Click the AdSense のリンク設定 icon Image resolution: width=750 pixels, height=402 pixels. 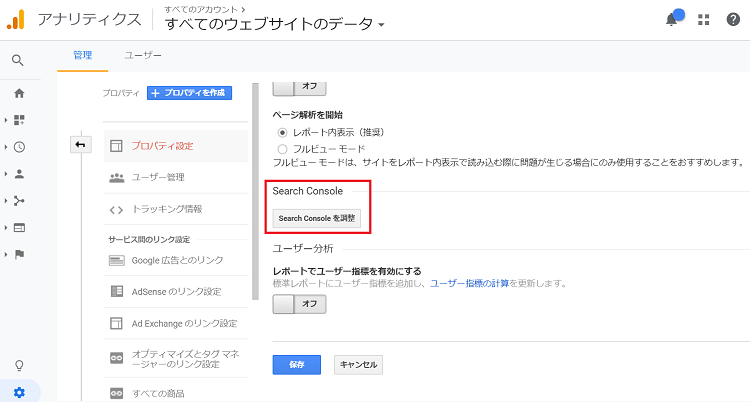tap(116, 291)
